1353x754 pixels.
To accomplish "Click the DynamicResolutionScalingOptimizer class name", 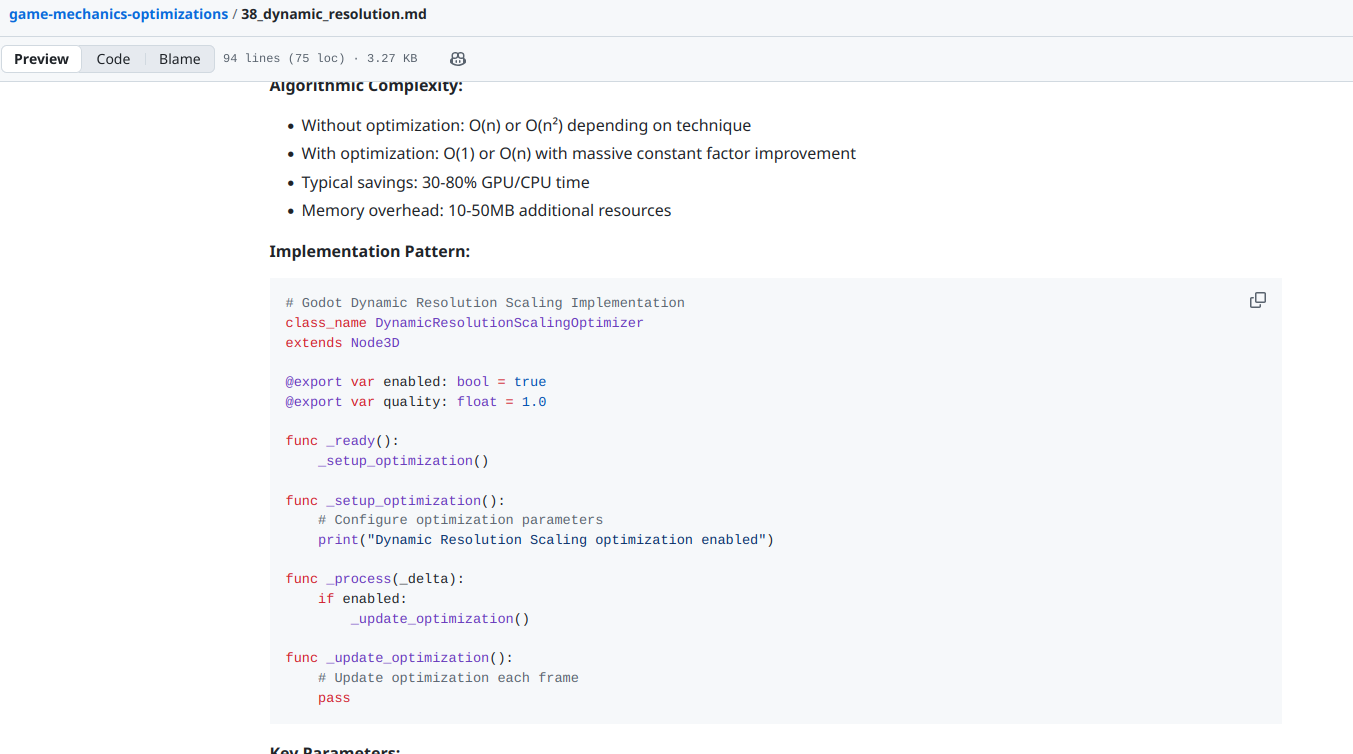I will tap(509, 323).
